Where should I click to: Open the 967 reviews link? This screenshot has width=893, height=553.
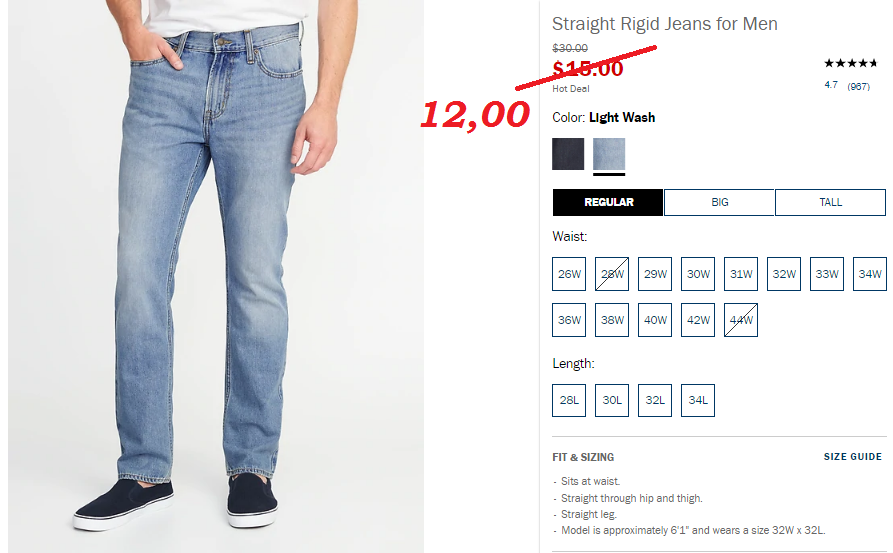pyautogui.click(x=858, y=87)
